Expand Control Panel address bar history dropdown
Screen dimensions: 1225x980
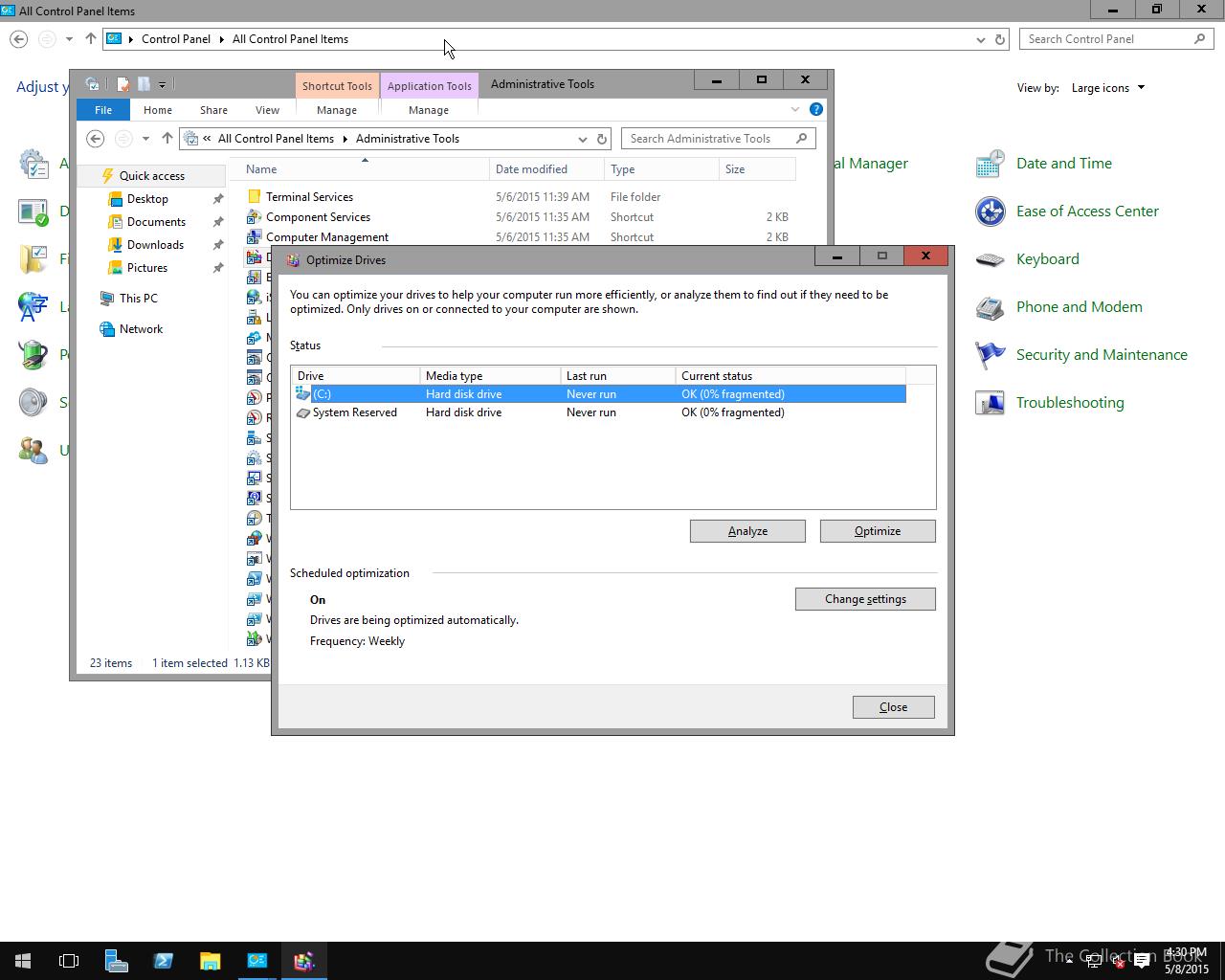pos(980,39)
